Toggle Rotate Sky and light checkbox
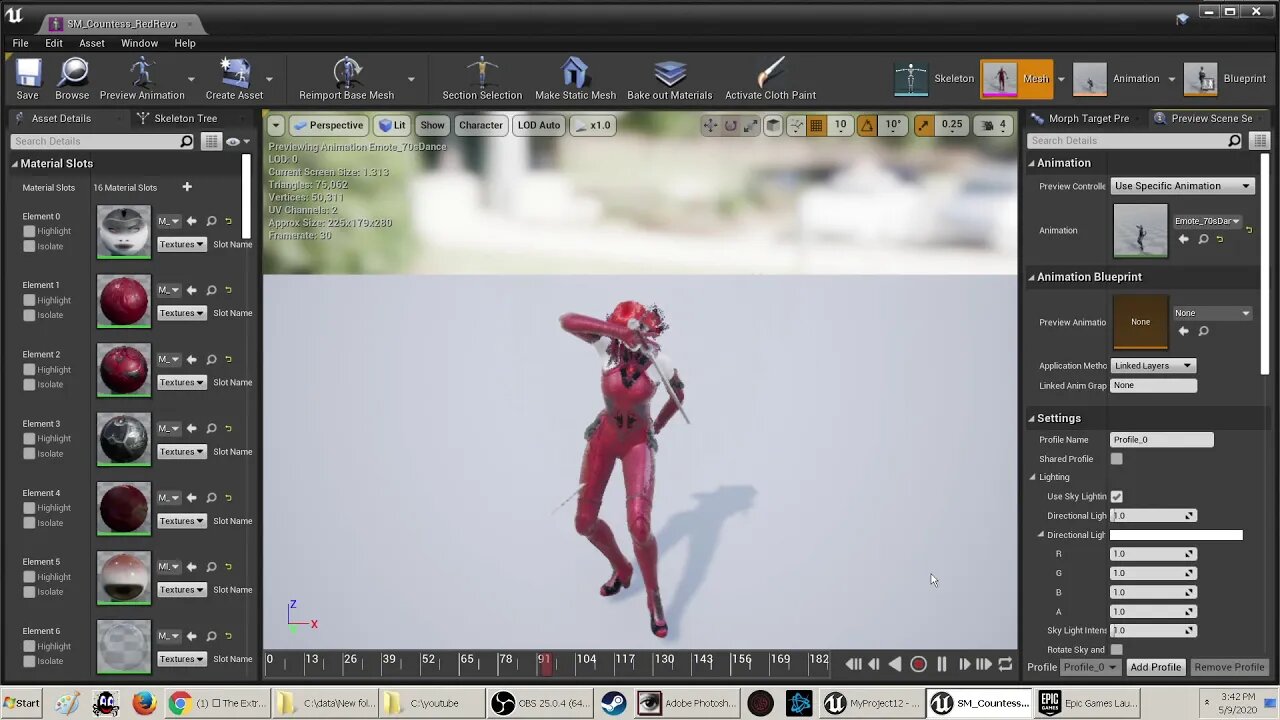The height and width of the screenshot is (720, 1280). [1116, 650]
